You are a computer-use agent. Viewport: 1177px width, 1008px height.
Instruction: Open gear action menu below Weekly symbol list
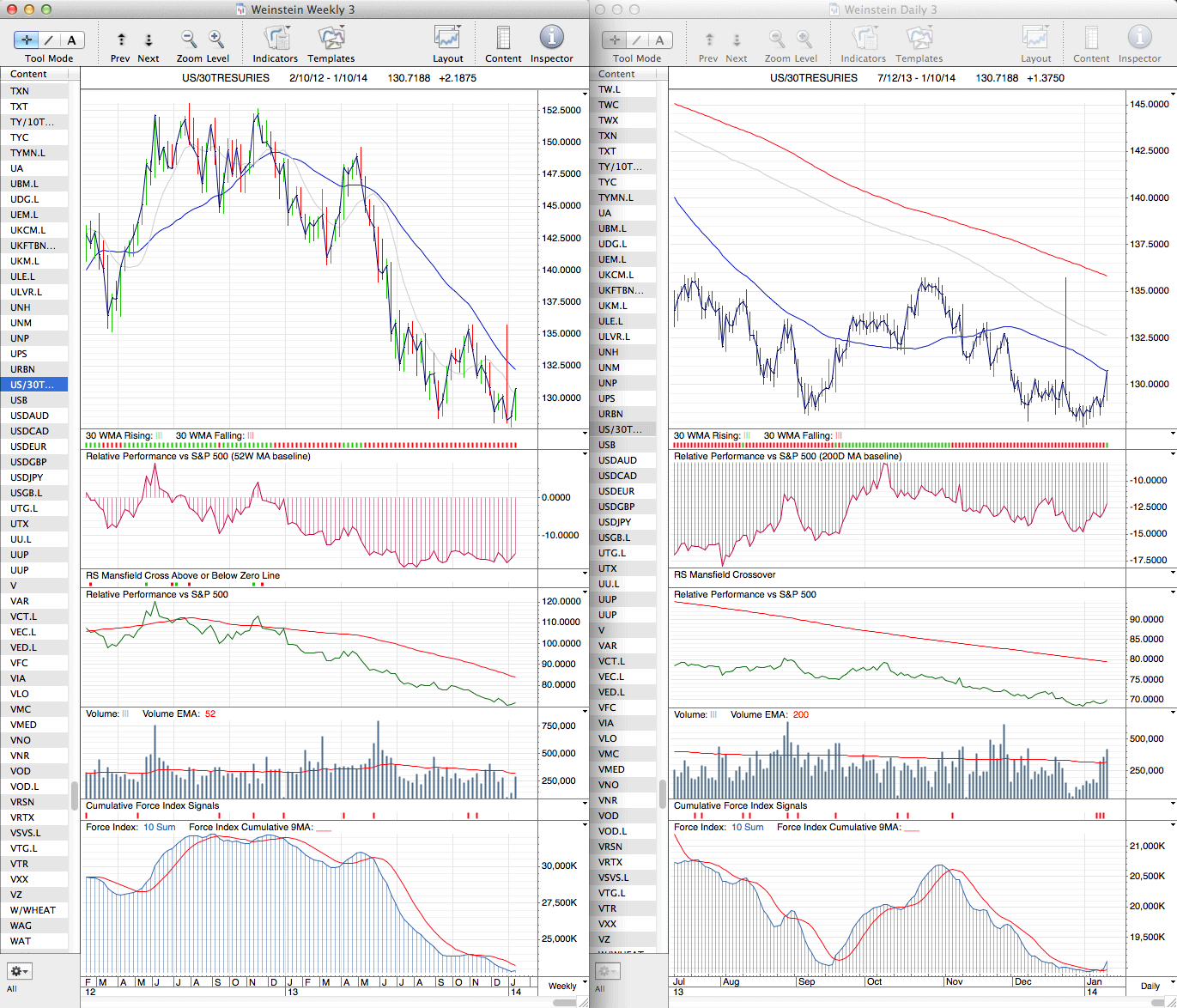19,971
